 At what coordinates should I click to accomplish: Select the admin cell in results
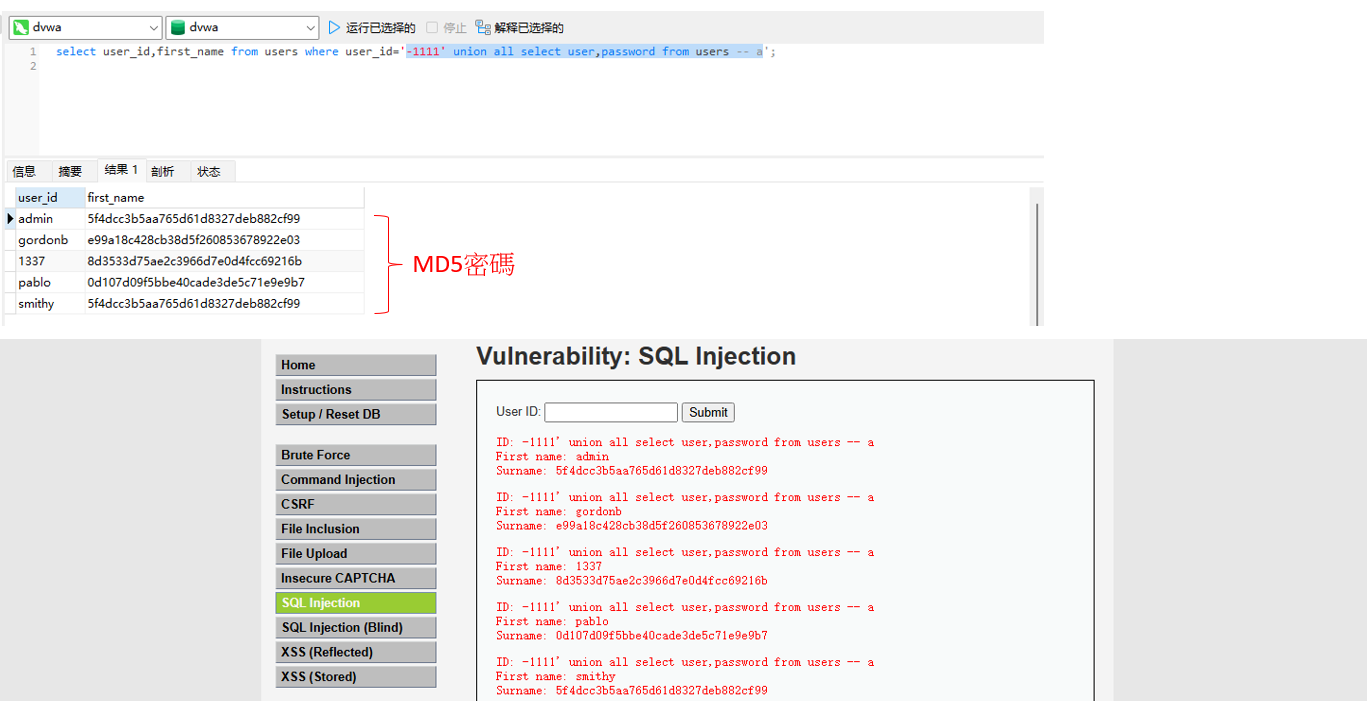50,218
